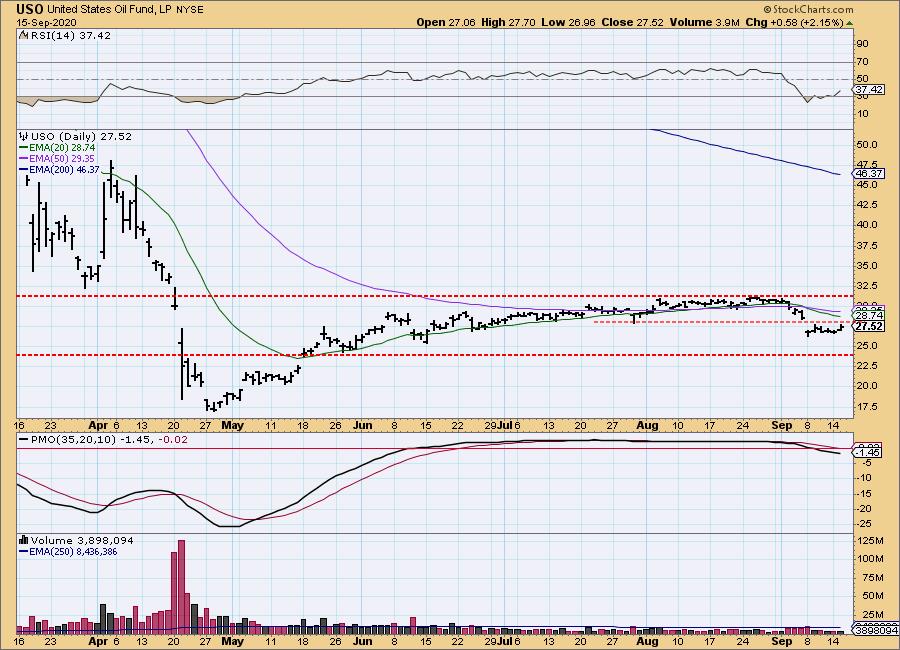Click the 25M volume axis label

tap(871, 615)
